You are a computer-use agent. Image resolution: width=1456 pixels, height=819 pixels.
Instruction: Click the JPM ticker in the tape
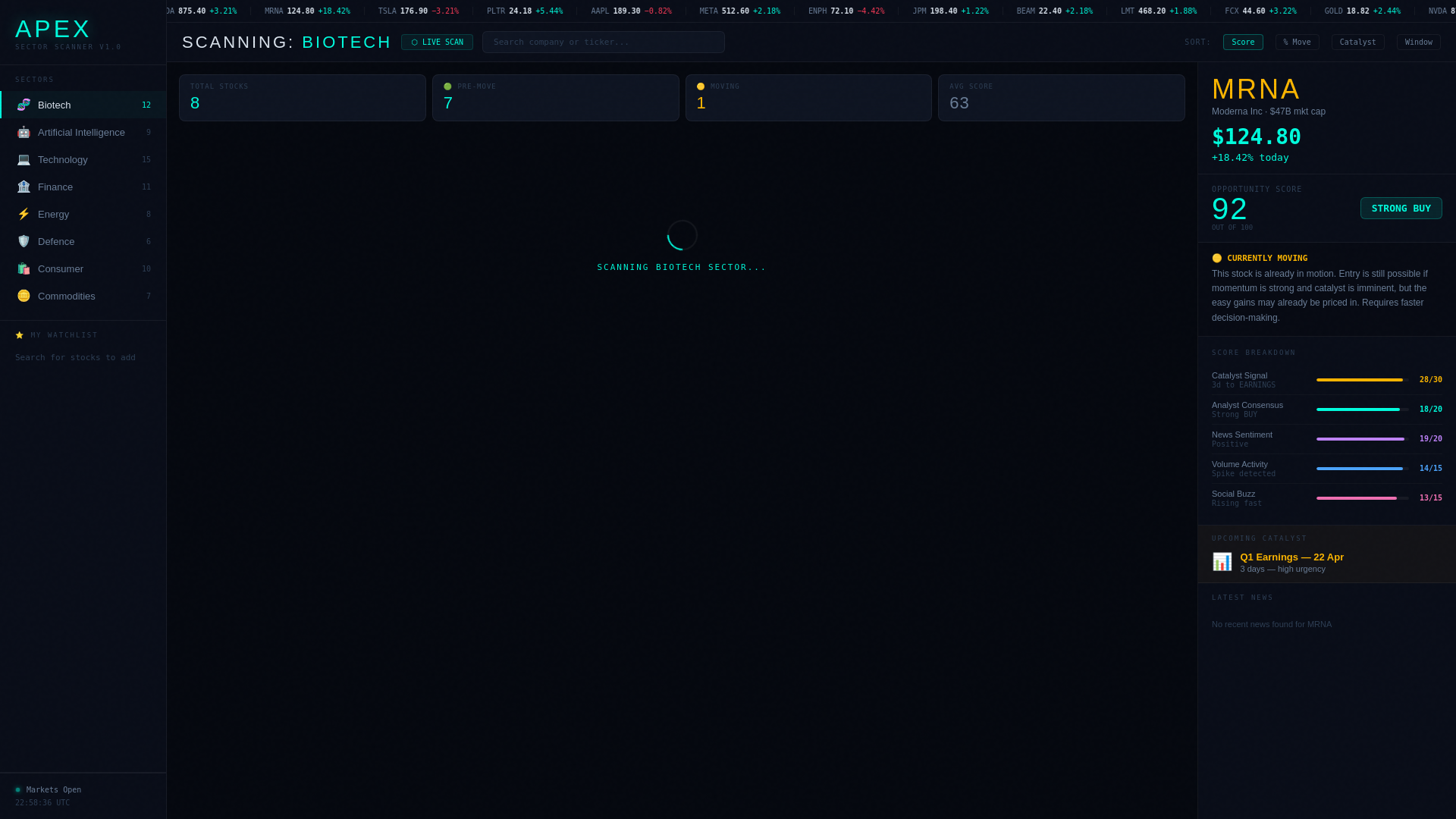click(x=950, y=11)
